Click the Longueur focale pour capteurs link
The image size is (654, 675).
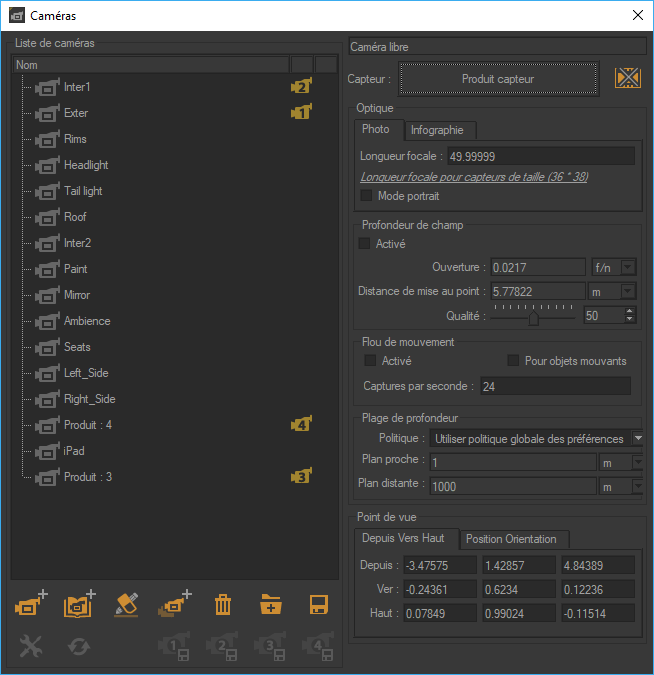(x=474, y=176)
